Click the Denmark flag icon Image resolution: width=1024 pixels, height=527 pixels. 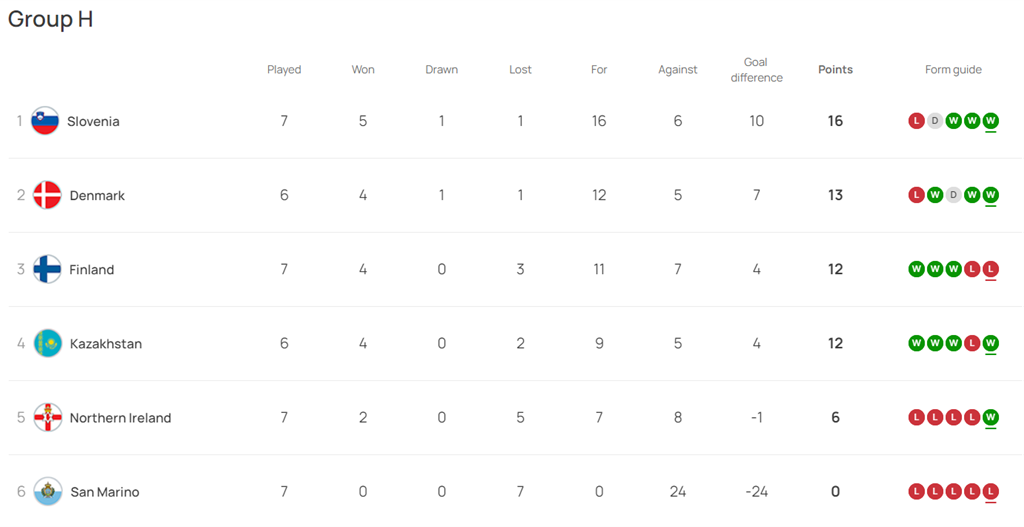coord(47,195)
